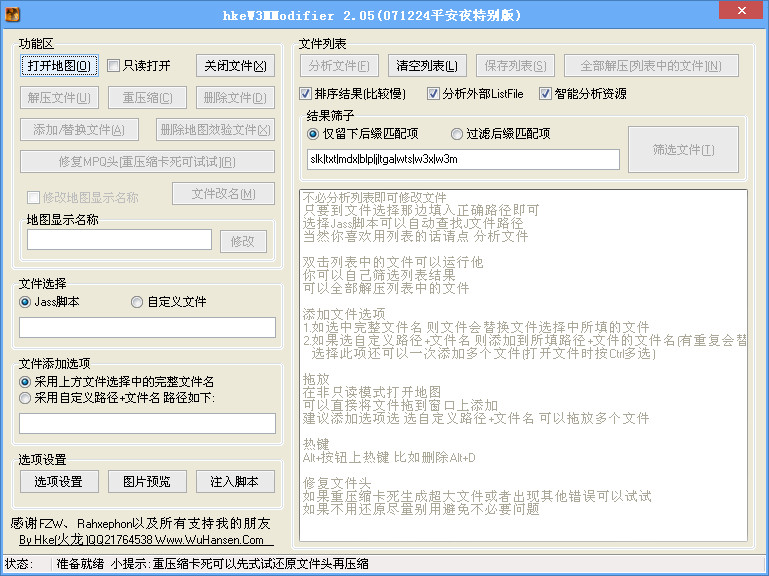Click the 添加/替换文件(A) button
The width and height of the screenshot is (769, 576).
pyautogui.click(x=79, y=130)
